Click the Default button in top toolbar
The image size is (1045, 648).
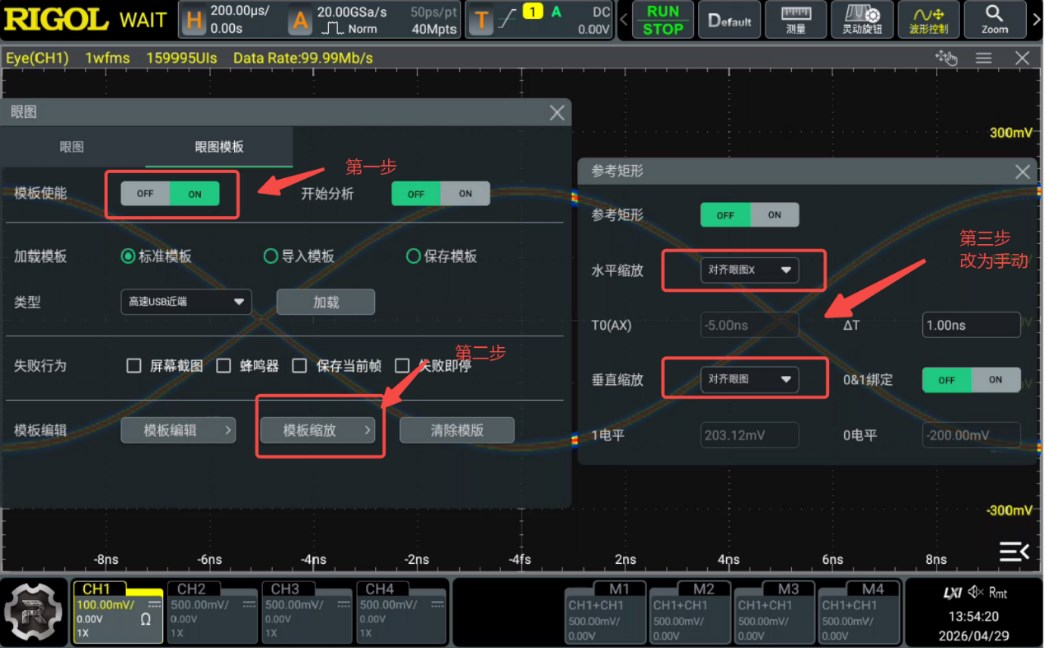(729, 20)
